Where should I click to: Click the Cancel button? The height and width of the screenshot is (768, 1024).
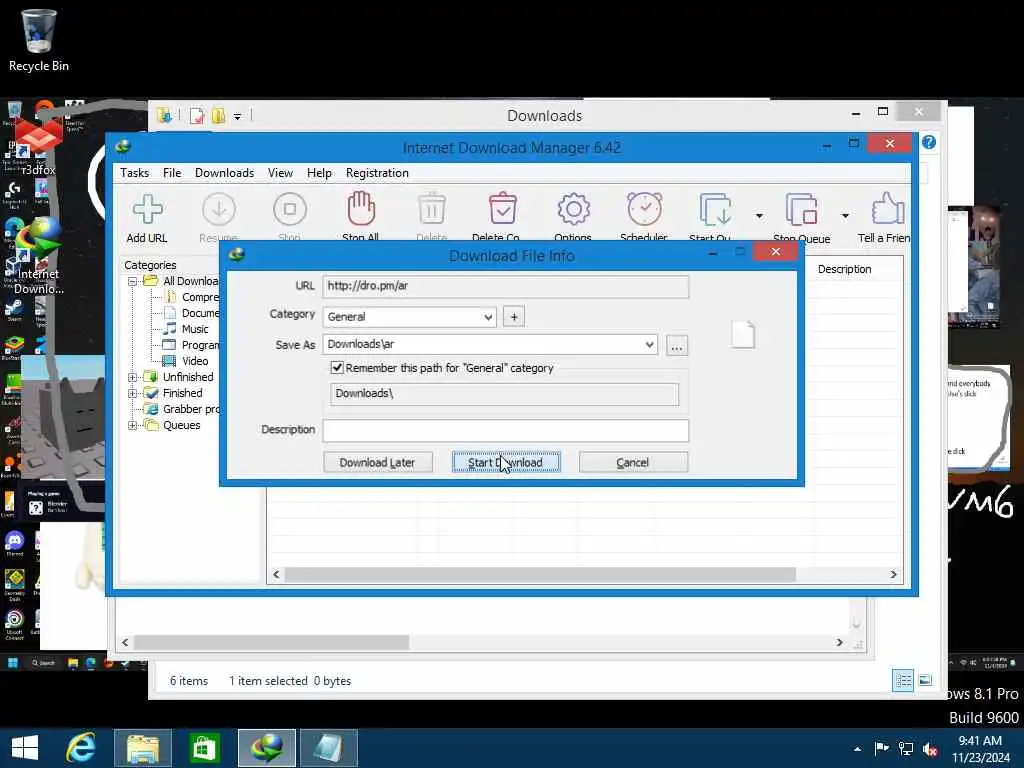point(633,462)
